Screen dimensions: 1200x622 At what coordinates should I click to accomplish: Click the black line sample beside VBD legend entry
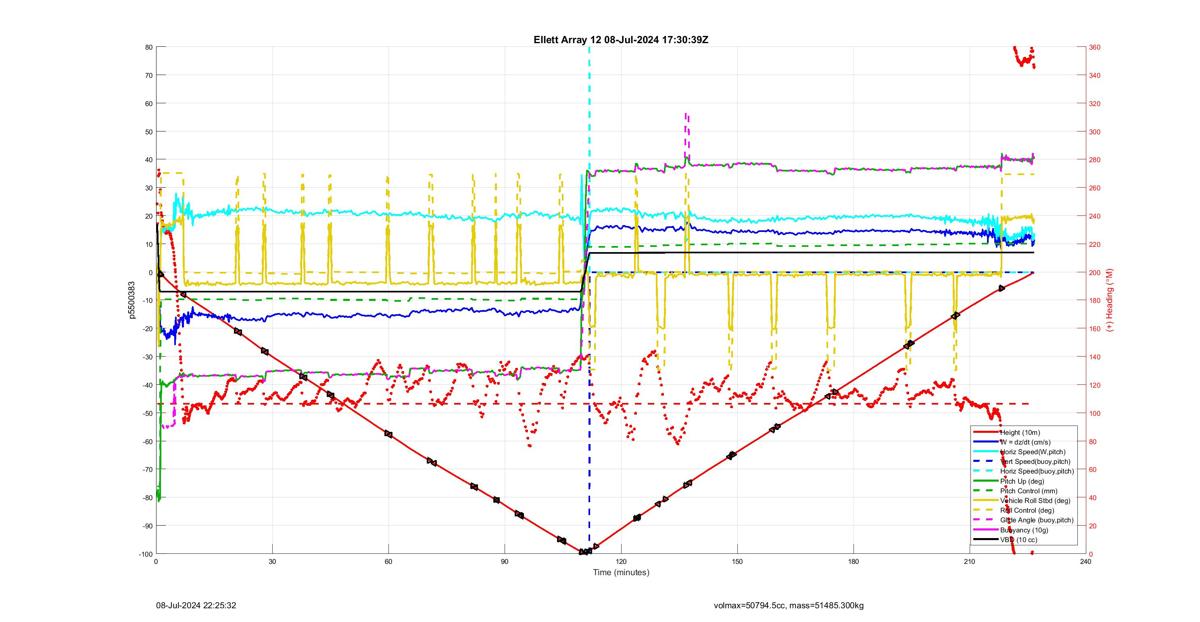pos(986,540)
